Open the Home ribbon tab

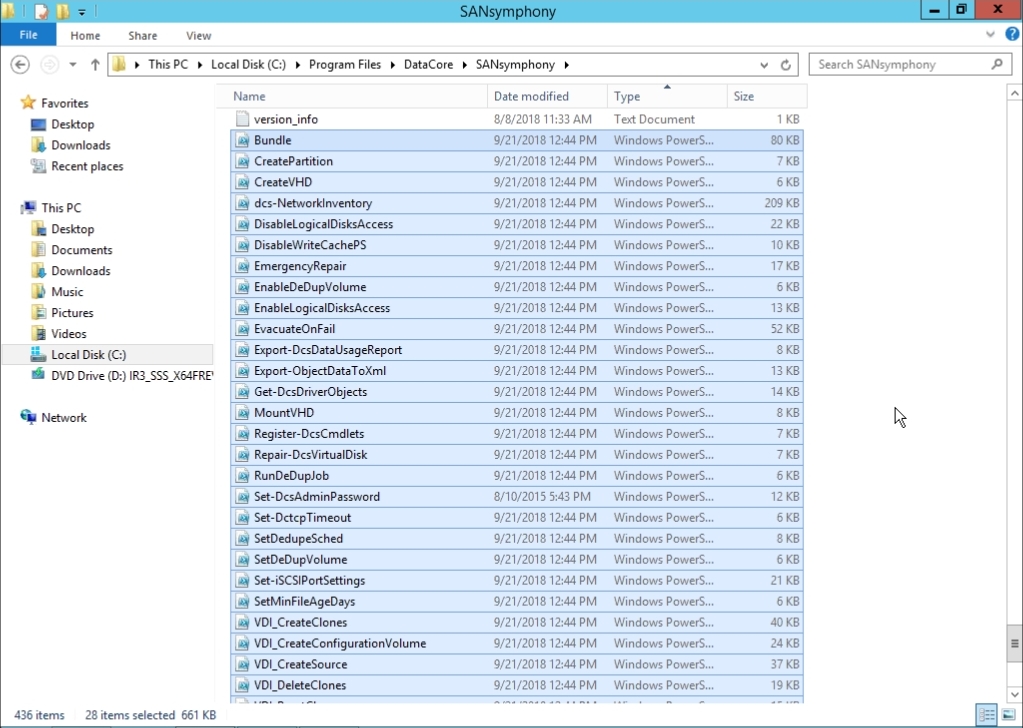[x=85, y=35]
